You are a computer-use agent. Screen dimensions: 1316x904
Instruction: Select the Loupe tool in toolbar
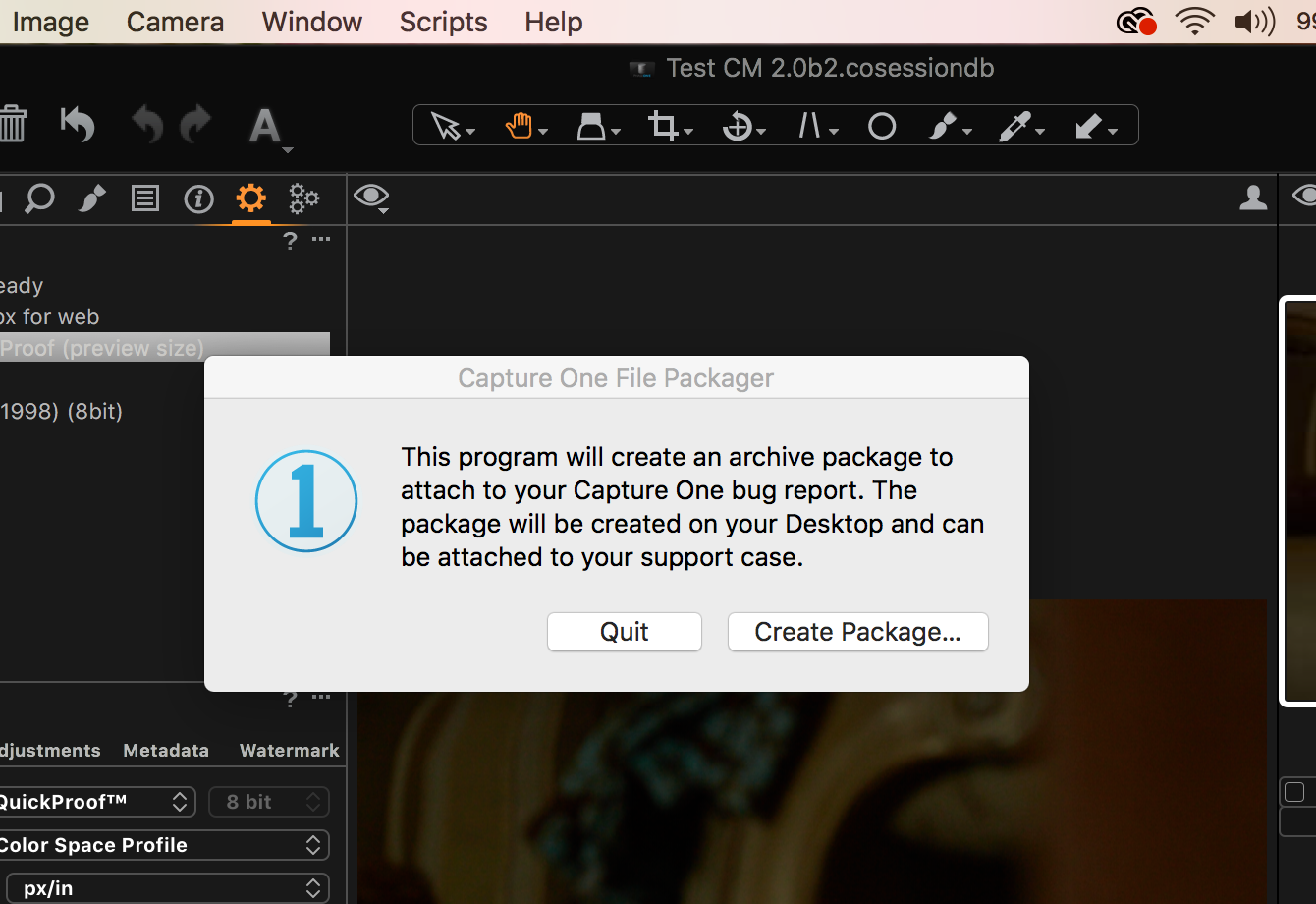[x=598, y=126]
